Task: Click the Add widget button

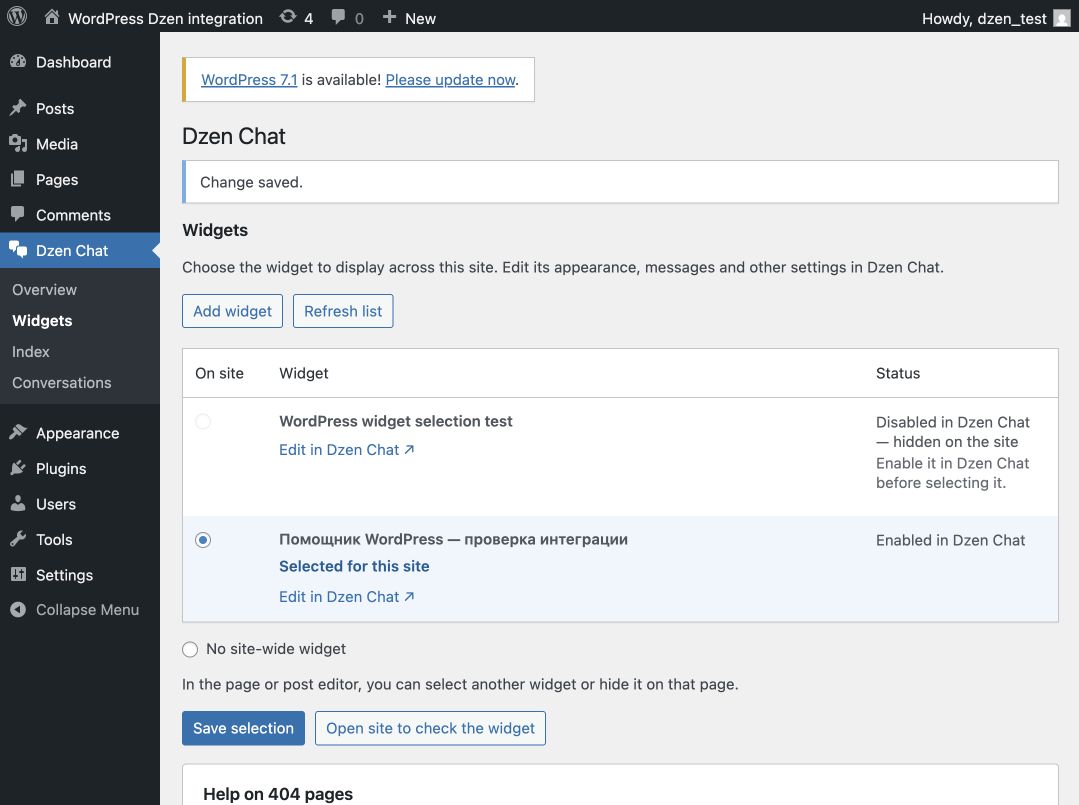Action: (x=233, y=311)
